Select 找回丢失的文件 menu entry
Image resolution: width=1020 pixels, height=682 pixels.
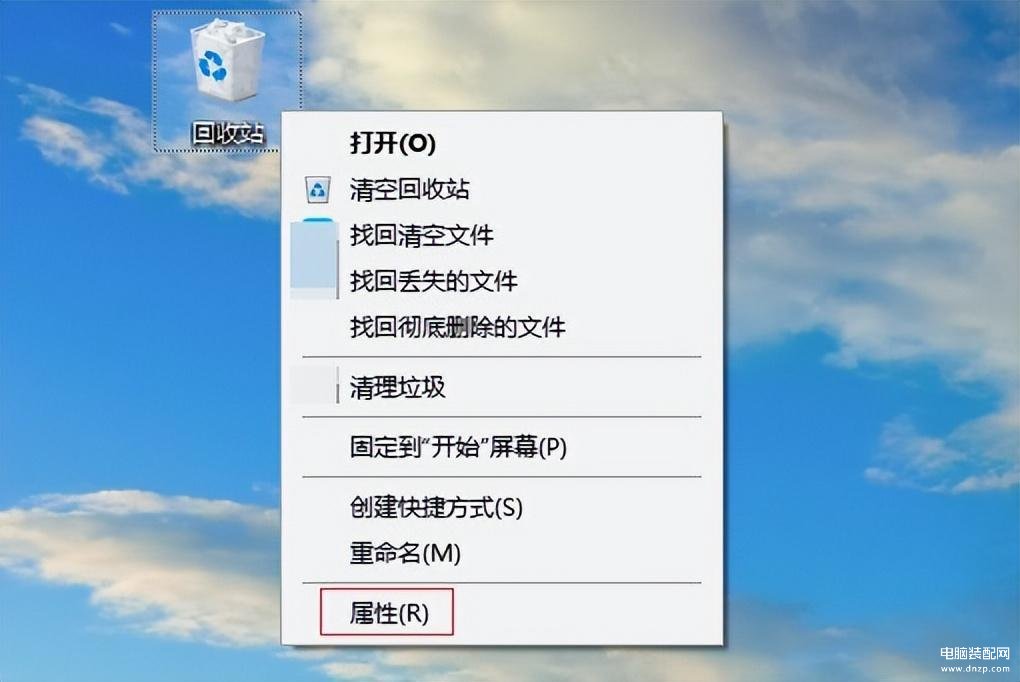pyautogui.click(x=433, y=281)
